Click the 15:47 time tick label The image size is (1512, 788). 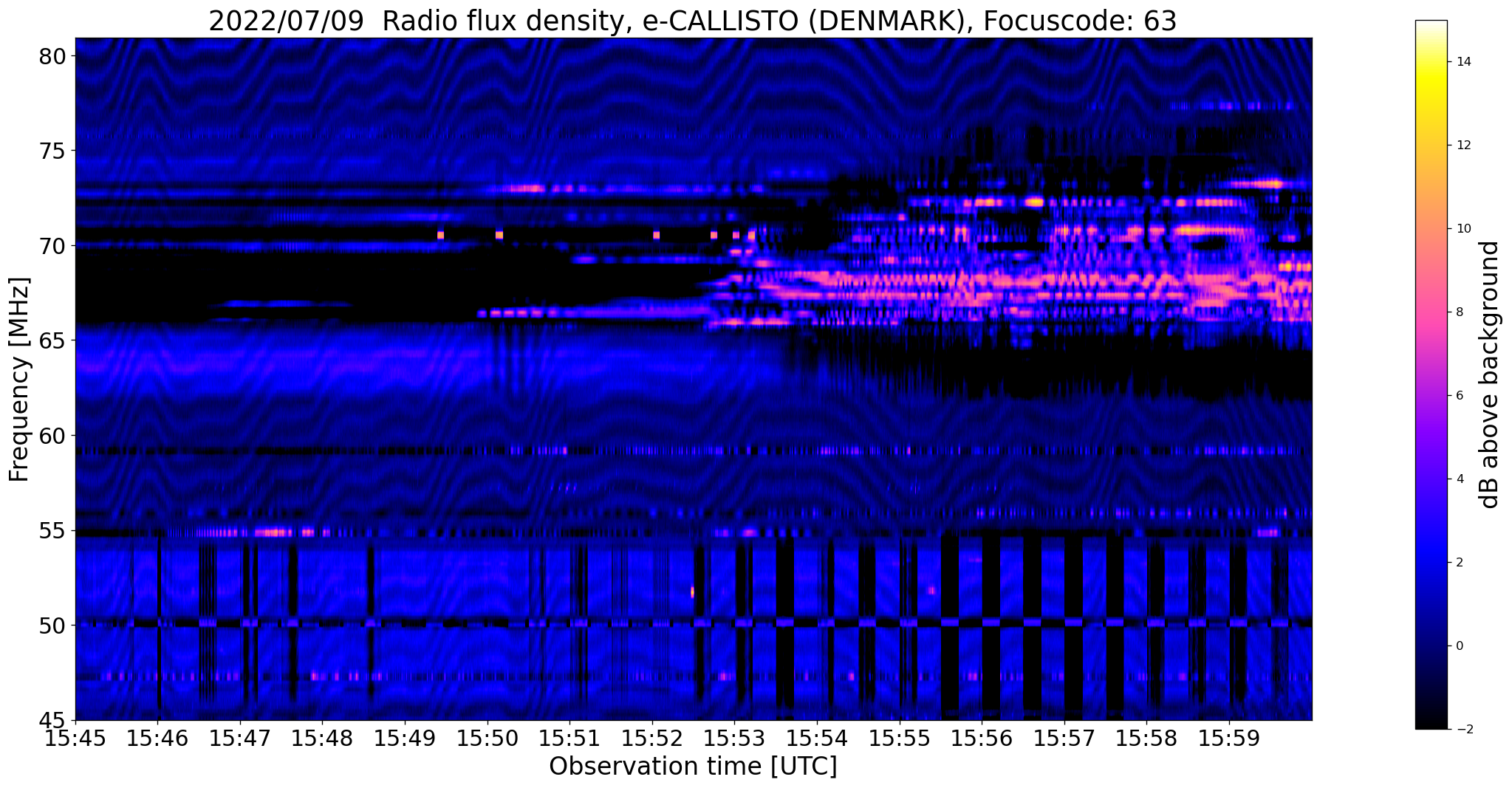(x=240, y=739)
